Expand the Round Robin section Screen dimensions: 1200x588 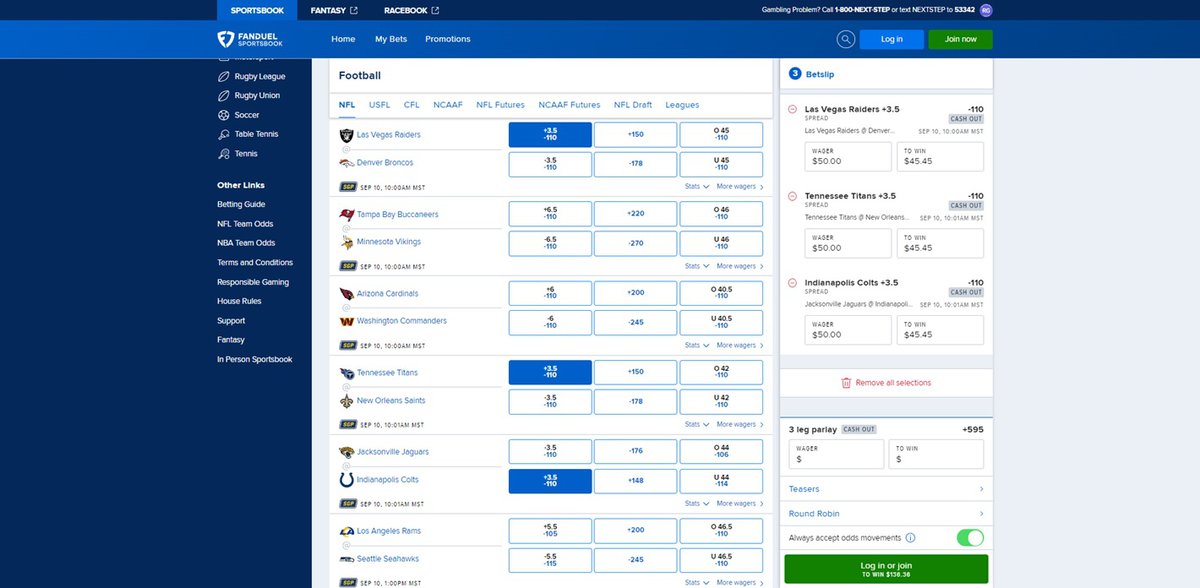(885, 513)
